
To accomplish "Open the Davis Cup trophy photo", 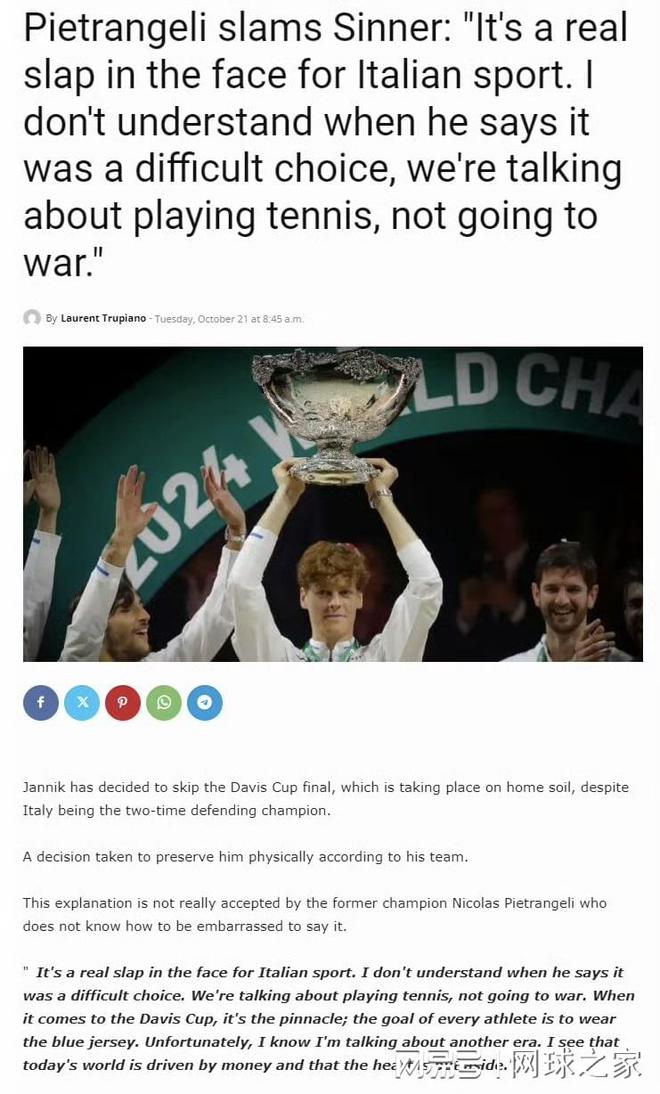I will (333, 504).
